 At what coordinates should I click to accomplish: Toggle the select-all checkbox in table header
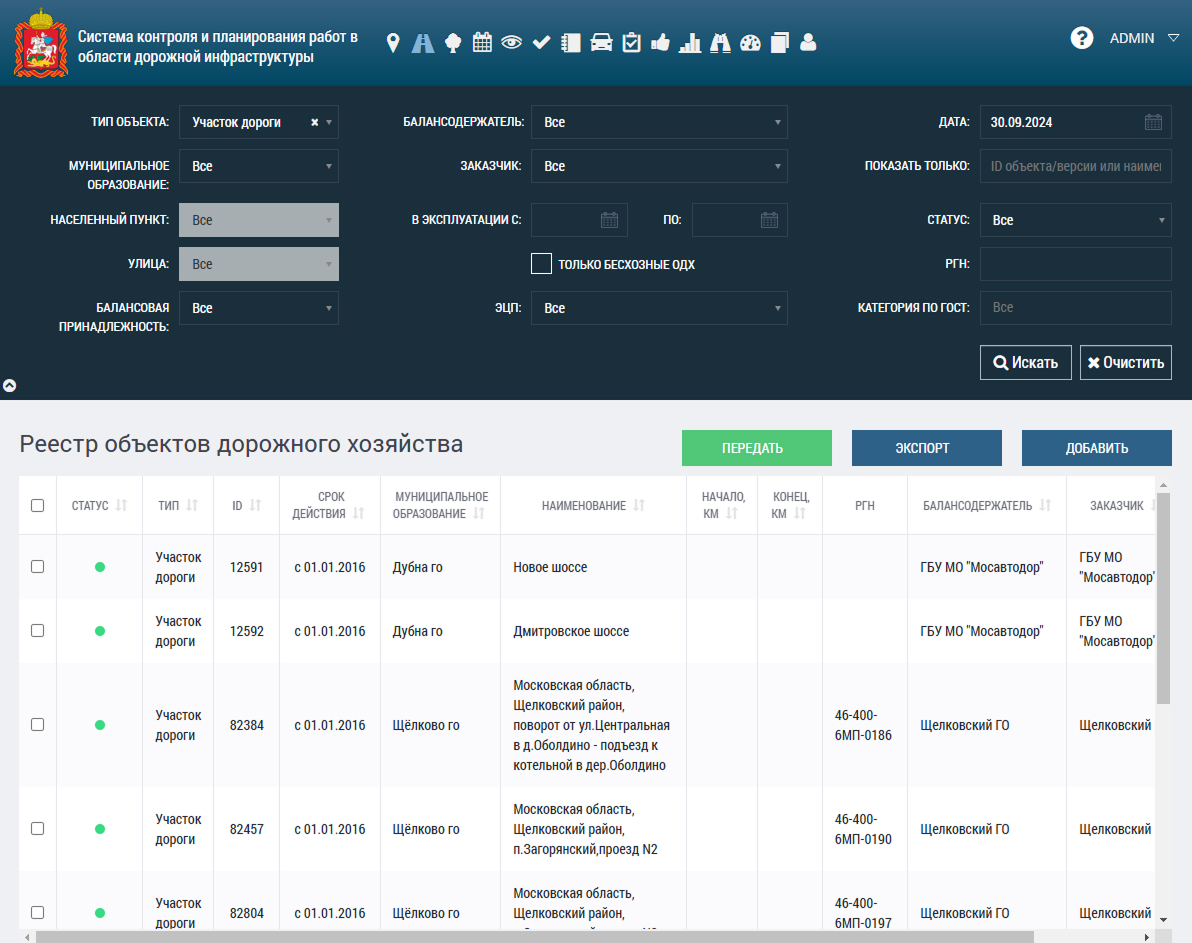(37, 506)
